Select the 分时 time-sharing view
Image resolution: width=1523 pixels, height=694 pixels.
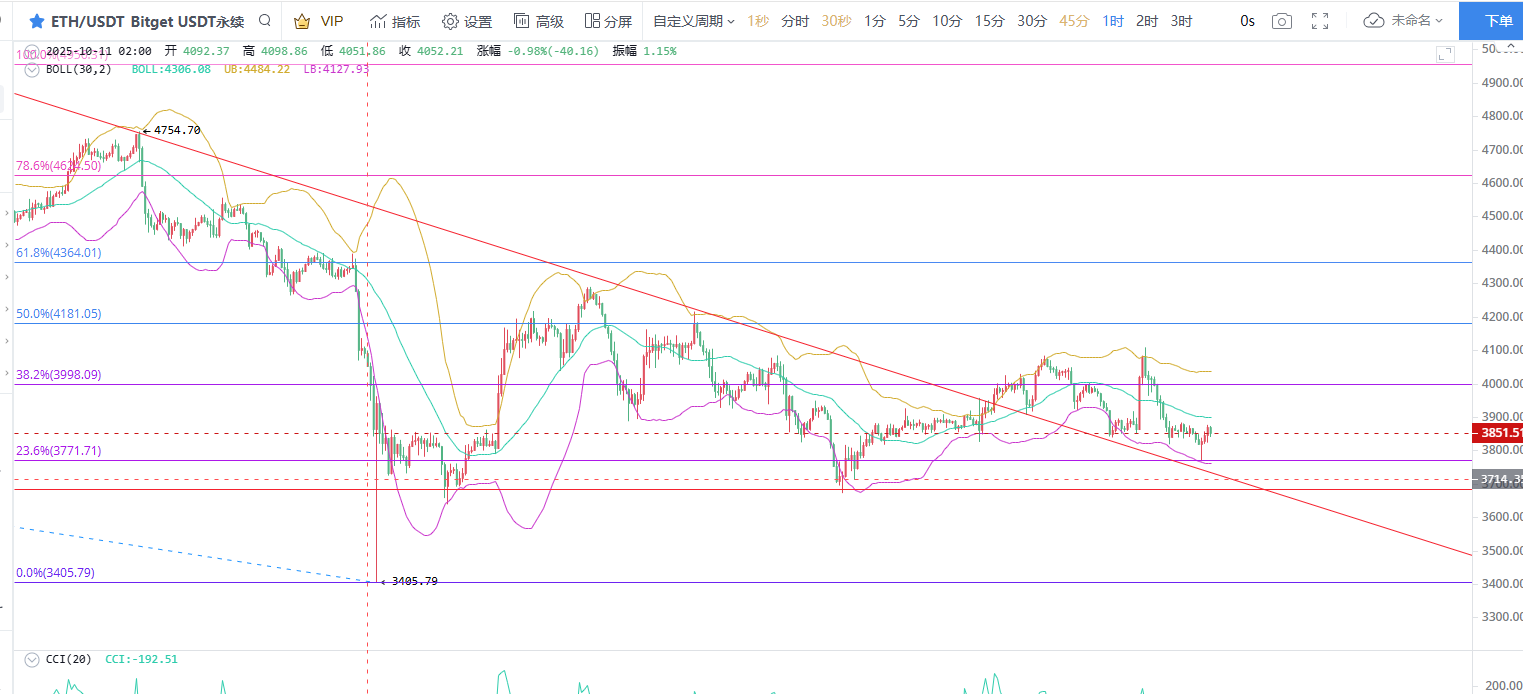pos(795,21)
